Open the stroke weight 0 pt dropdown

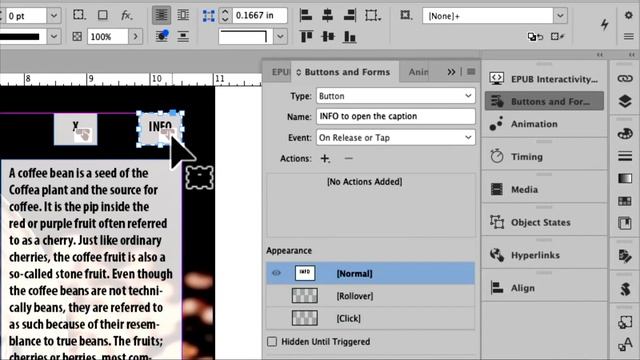(x=53, y=16)
